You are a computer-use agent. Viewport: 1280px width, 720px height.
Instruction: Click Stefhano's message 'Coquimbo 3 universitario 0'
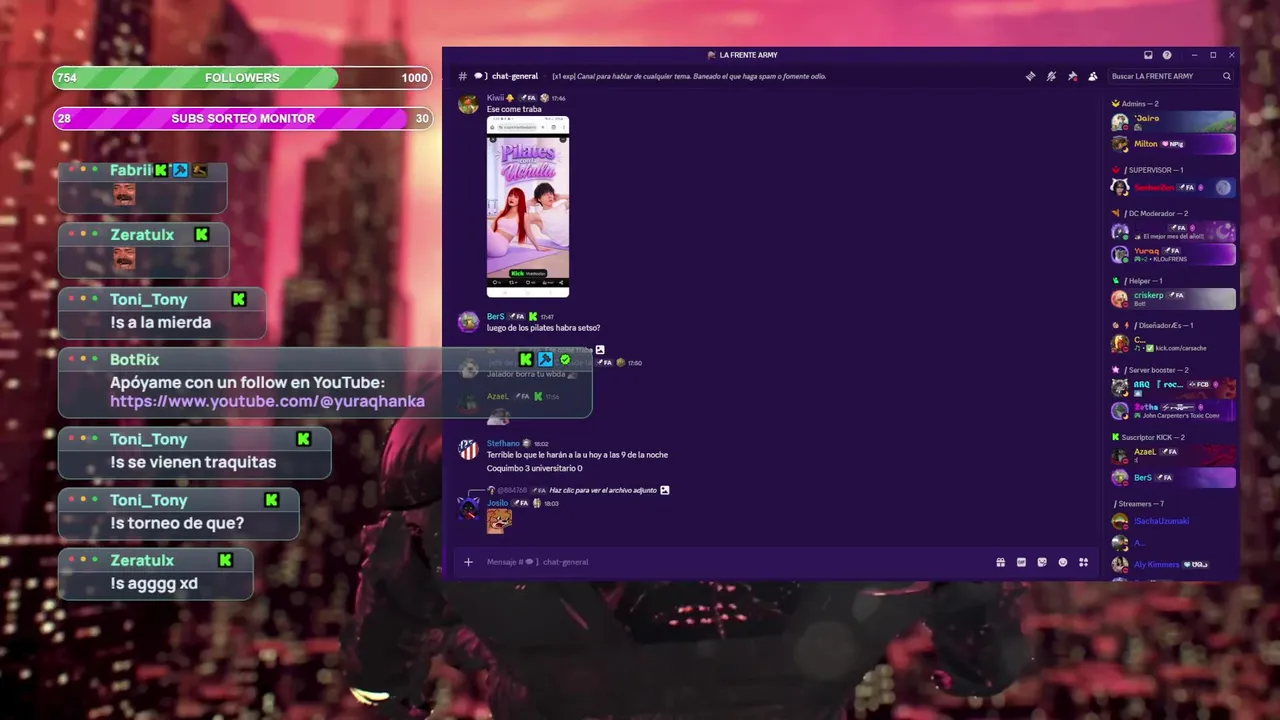[534, 468]
